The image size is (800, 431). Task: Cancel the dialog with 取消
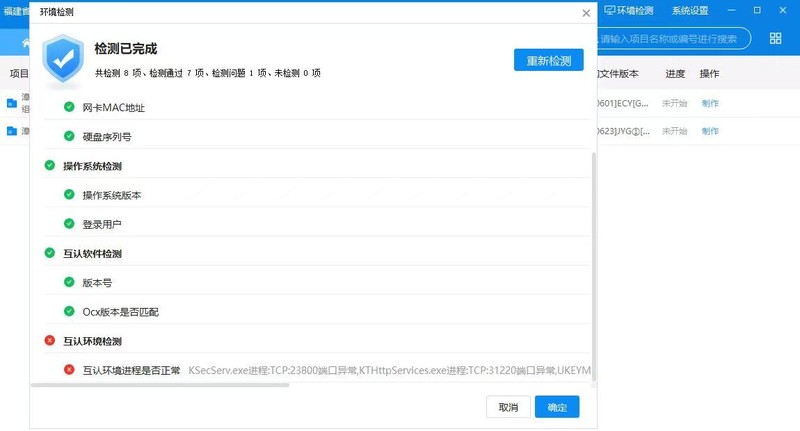pos(508,407)
